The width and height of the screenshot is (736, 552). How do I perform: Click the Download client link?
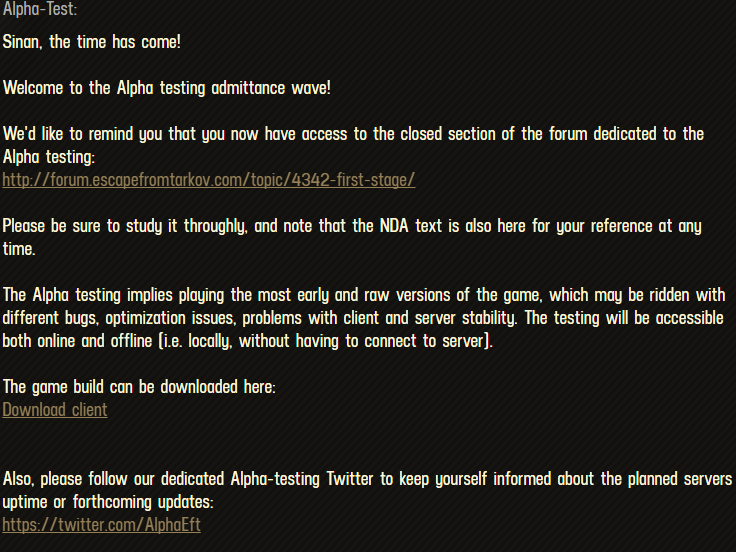(x=55, y=410)
